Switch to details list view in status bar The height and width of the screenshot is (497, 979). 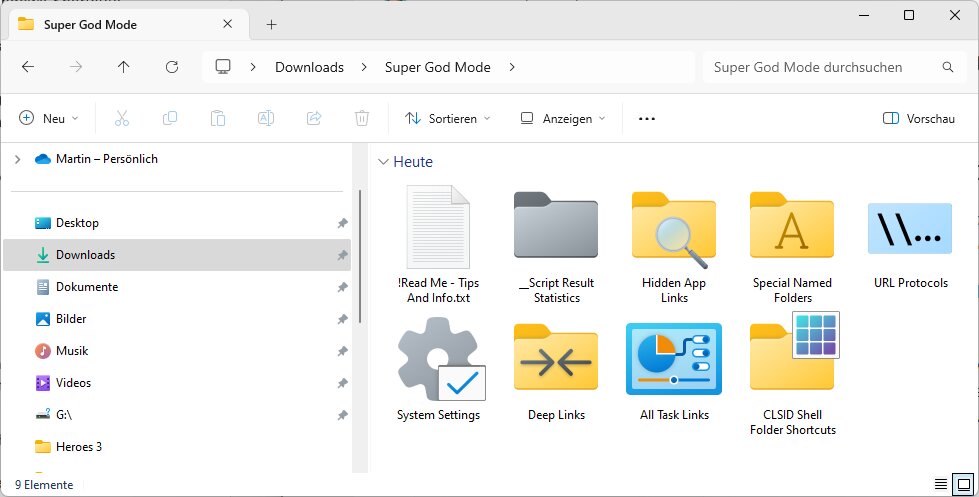(941, 485)
